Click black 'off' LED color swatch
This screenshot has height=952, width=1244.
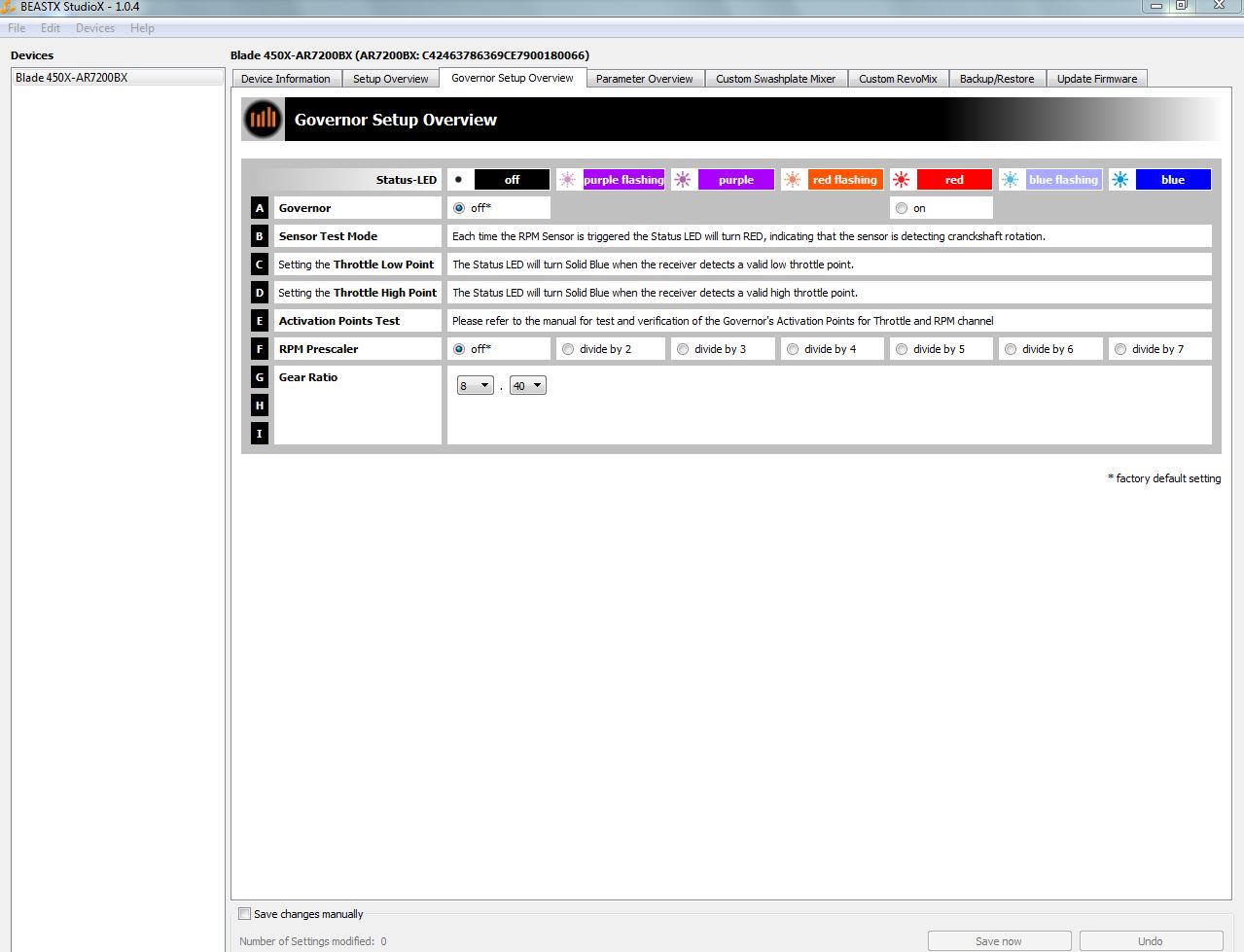pos(512,180)
